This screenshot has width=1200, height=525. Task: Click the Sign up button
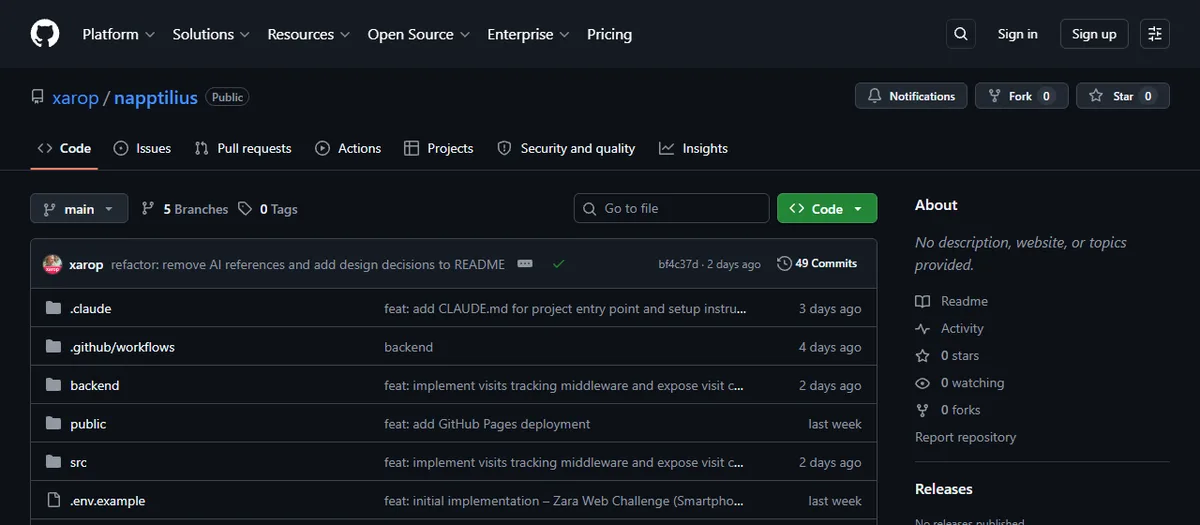[x=1094, y=34]
